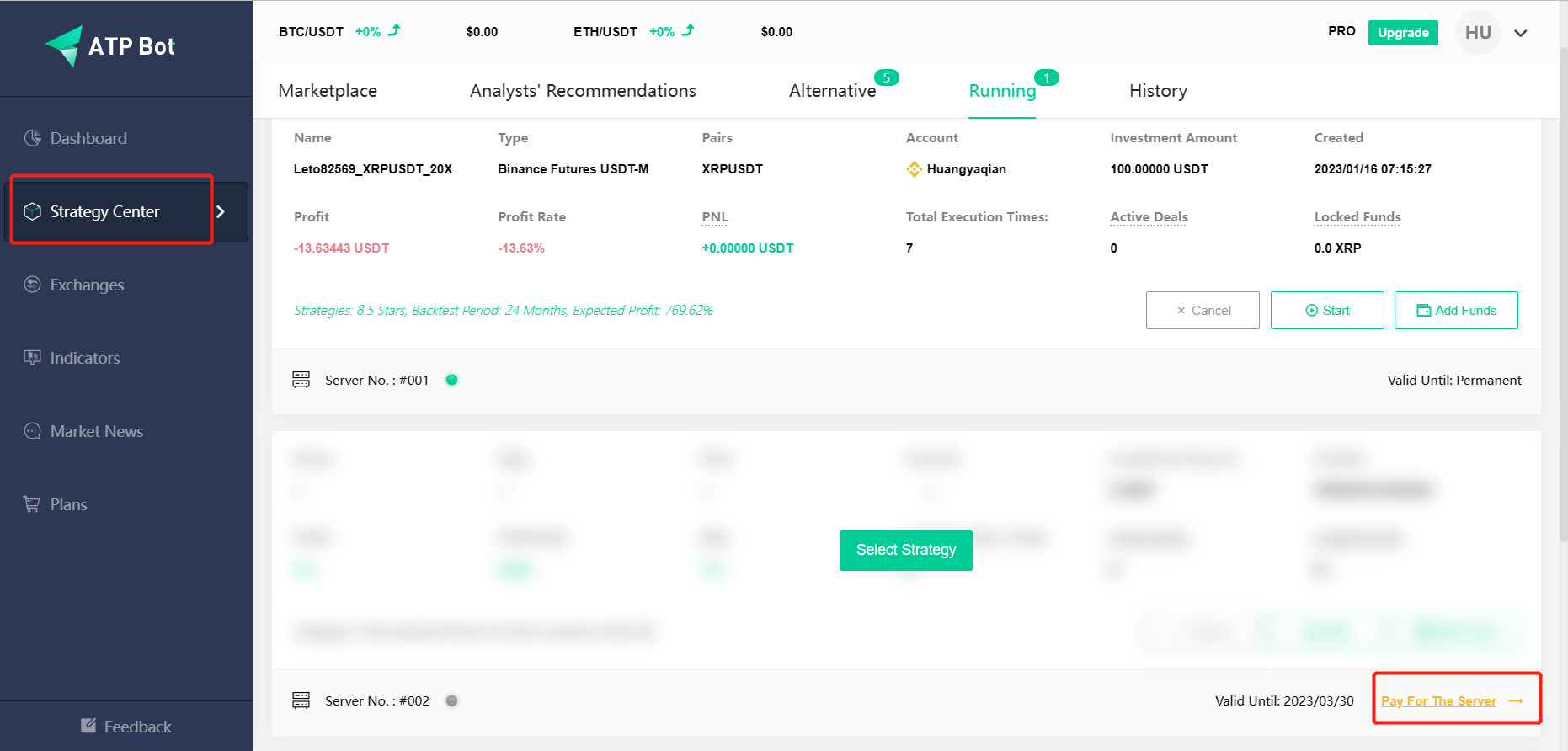Click Valid Until: 2023/03/30 text
Viewport: 1568px width, 751px height.
coord(1284,701)
